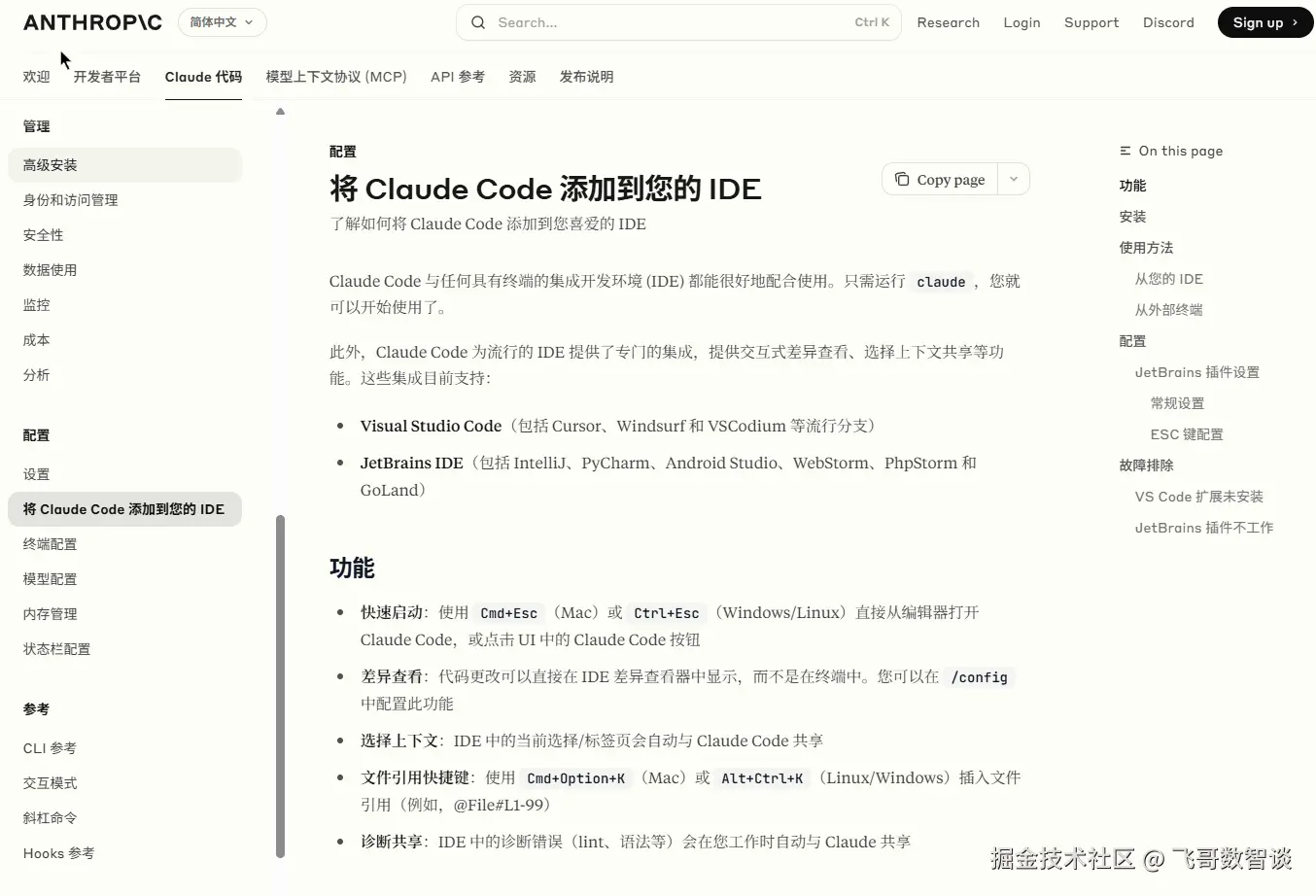Jump to 从您的 IDE section
This screenshot has height=896, width=1316.
[1169, 279]
